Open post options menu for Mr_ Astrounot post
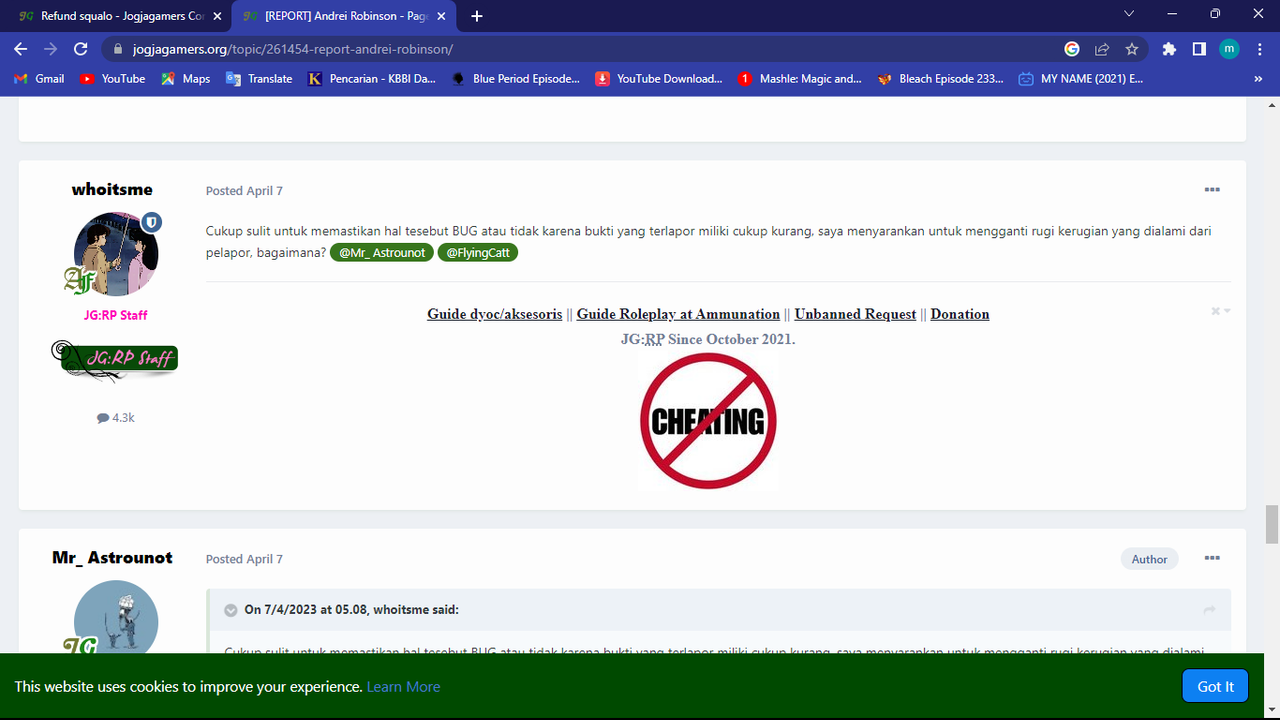 pyautogui.click(x=1212, y=558)
